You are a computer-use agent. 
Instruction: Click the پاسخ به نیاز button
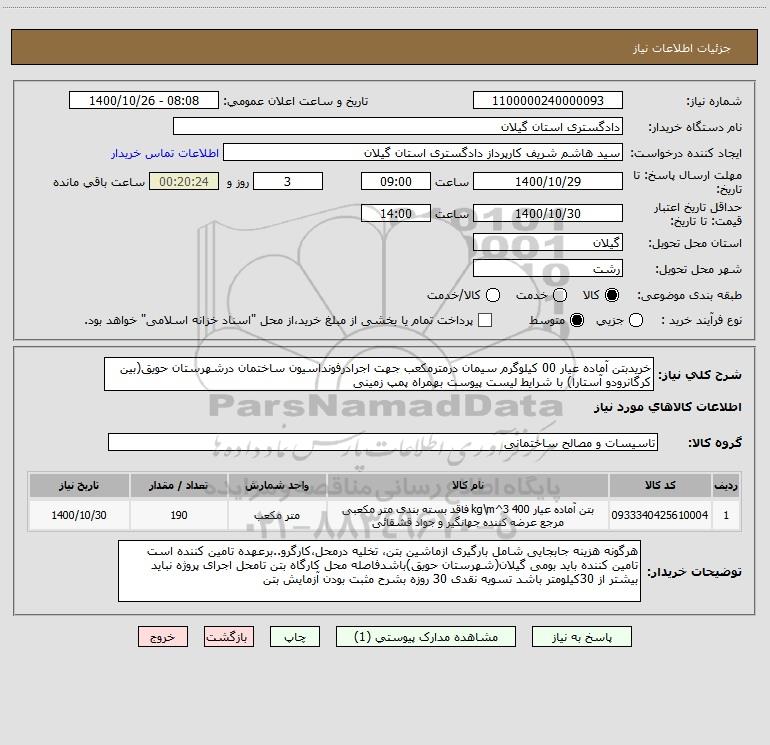582,637
